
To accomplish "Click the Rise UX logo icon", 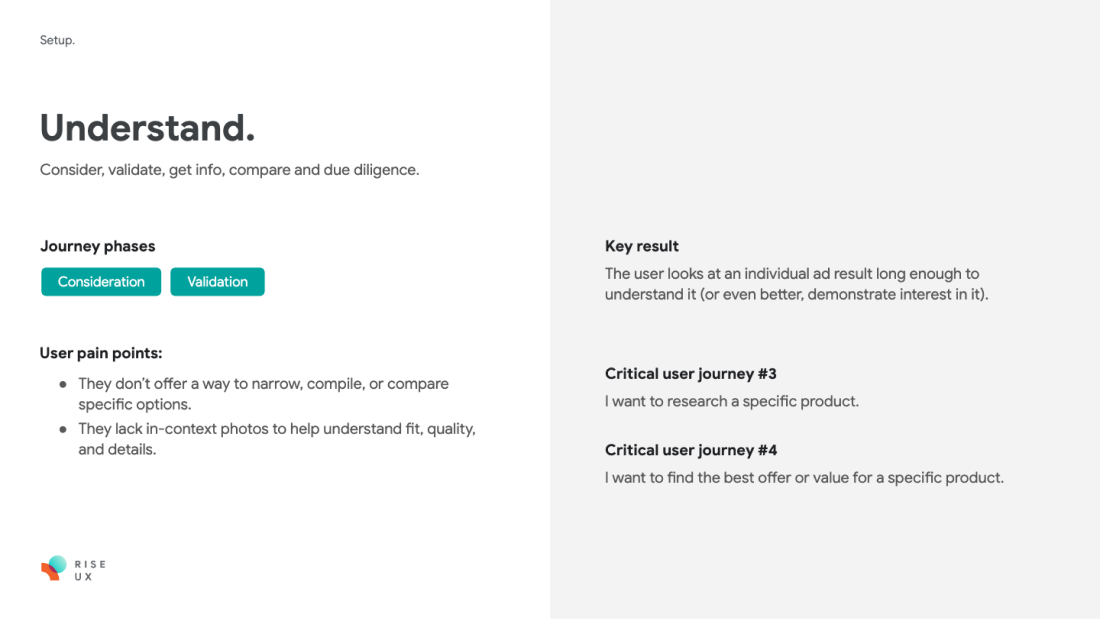I will pyautogui.click(x=54, y=568).
